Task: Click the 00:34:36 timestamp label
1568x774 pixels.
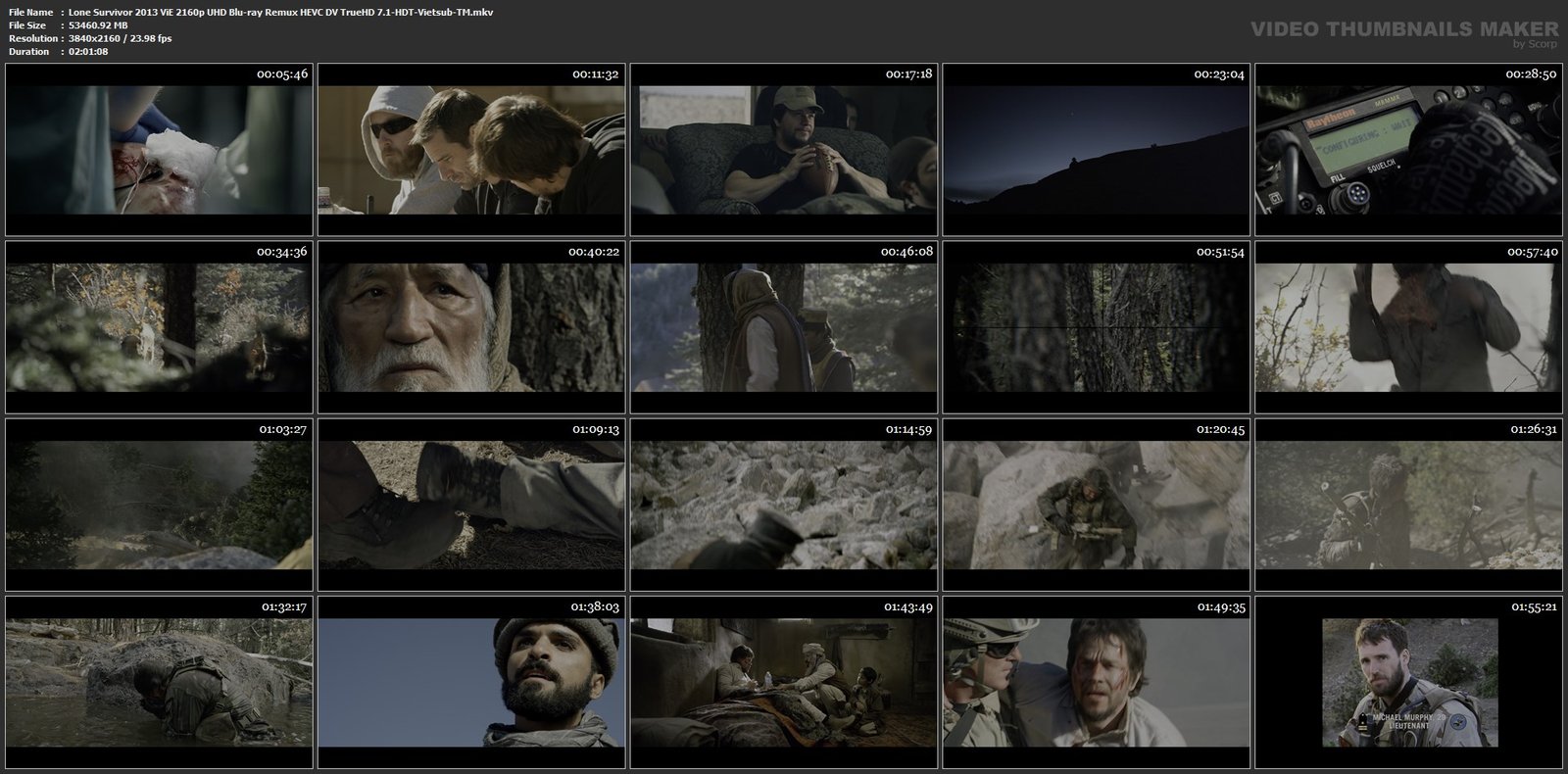Action: [282, 252]
